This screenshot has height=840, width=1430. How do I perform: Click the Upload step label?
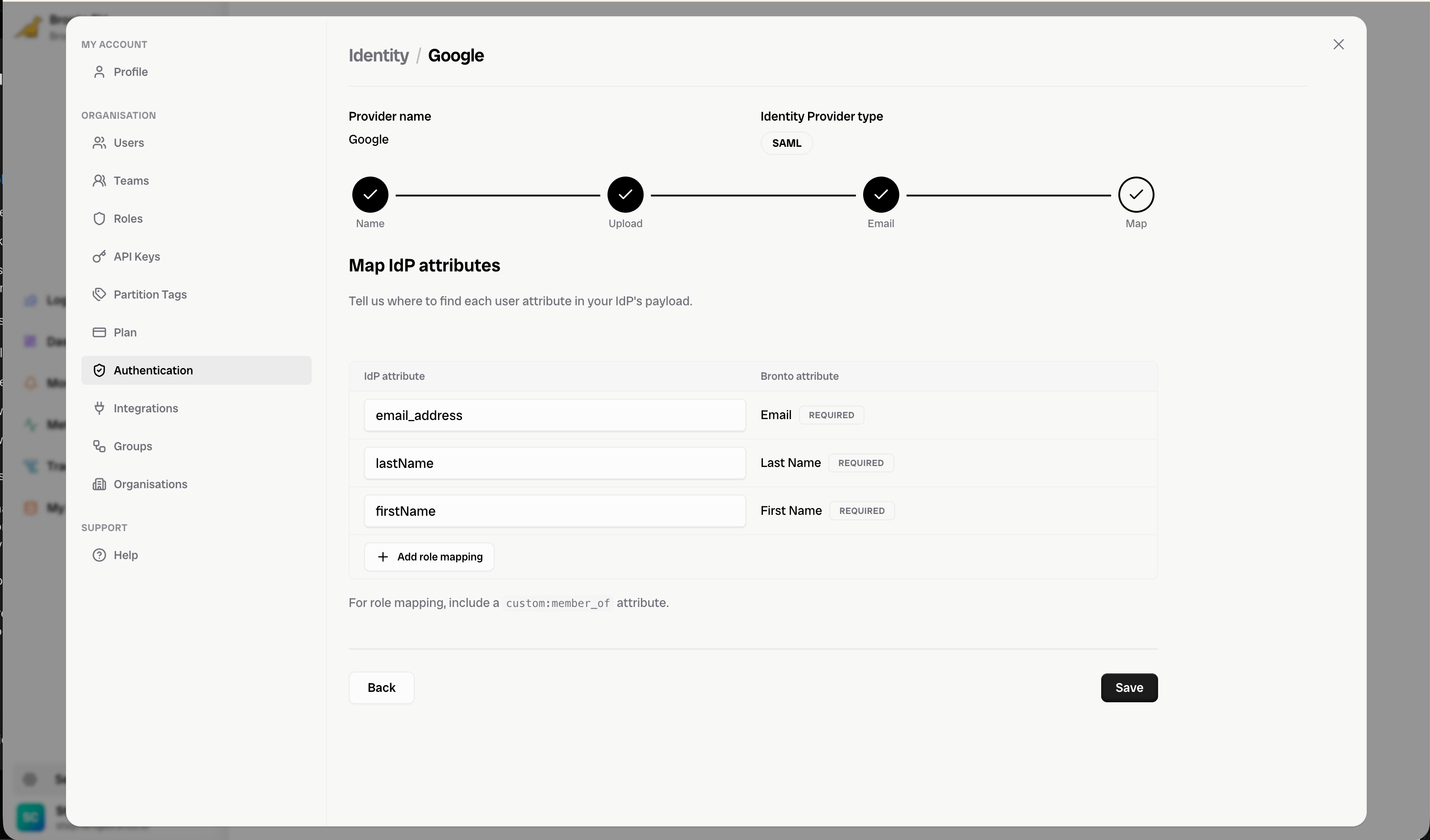point(625,224)
